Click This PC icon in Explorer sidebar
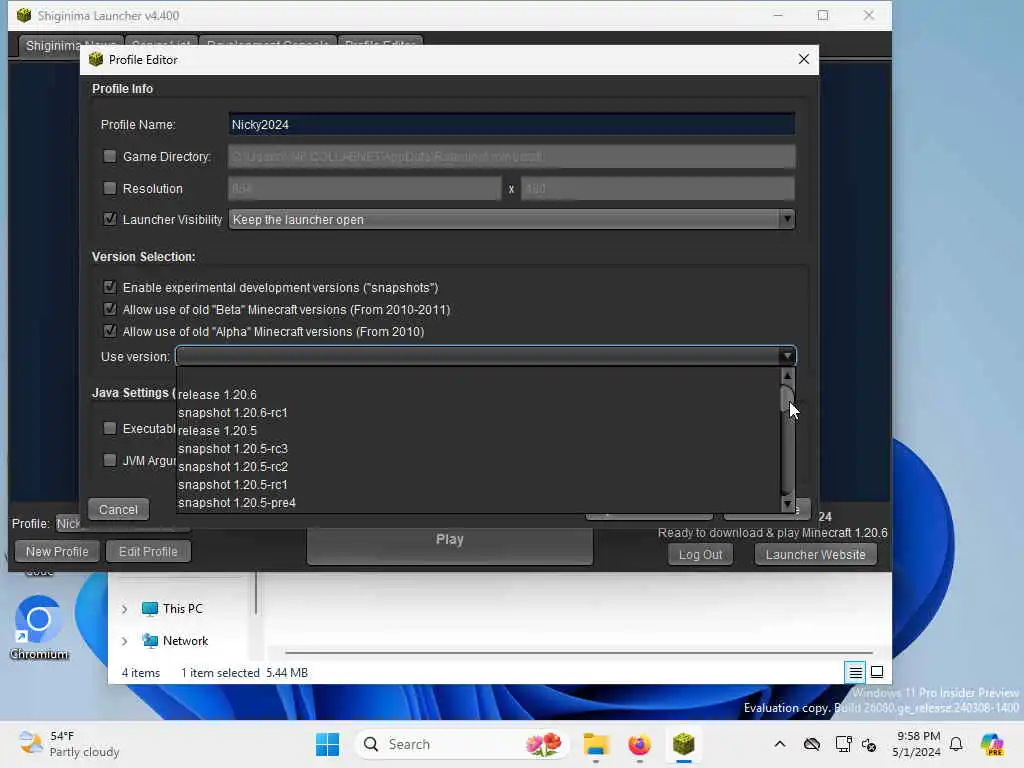Viewport: 1024px width, 768px height. tap(150, 609)
